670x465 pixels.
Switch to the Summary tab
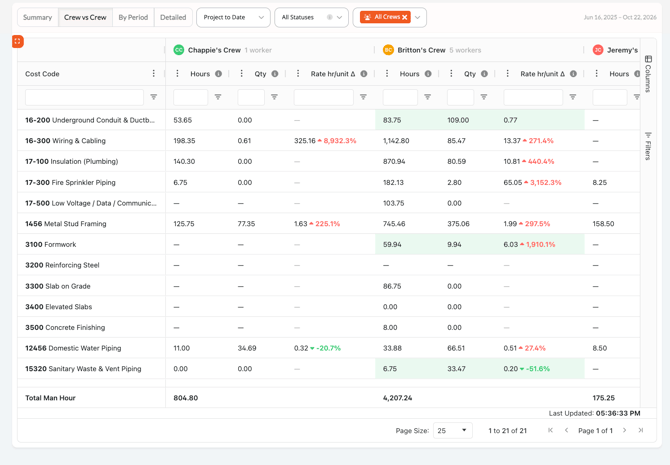click(38, 18)
